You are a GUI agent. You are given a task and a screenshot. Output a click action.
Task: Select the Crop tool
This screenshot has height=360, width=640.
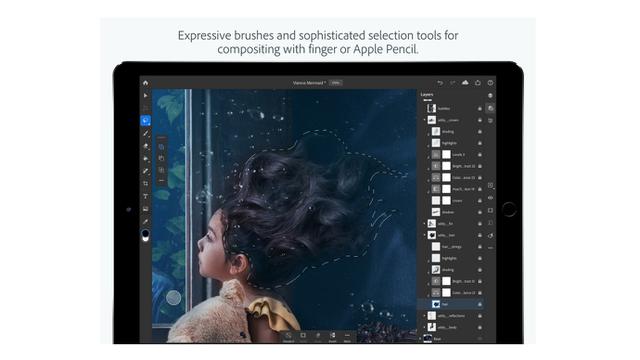[x=146, y=184]
